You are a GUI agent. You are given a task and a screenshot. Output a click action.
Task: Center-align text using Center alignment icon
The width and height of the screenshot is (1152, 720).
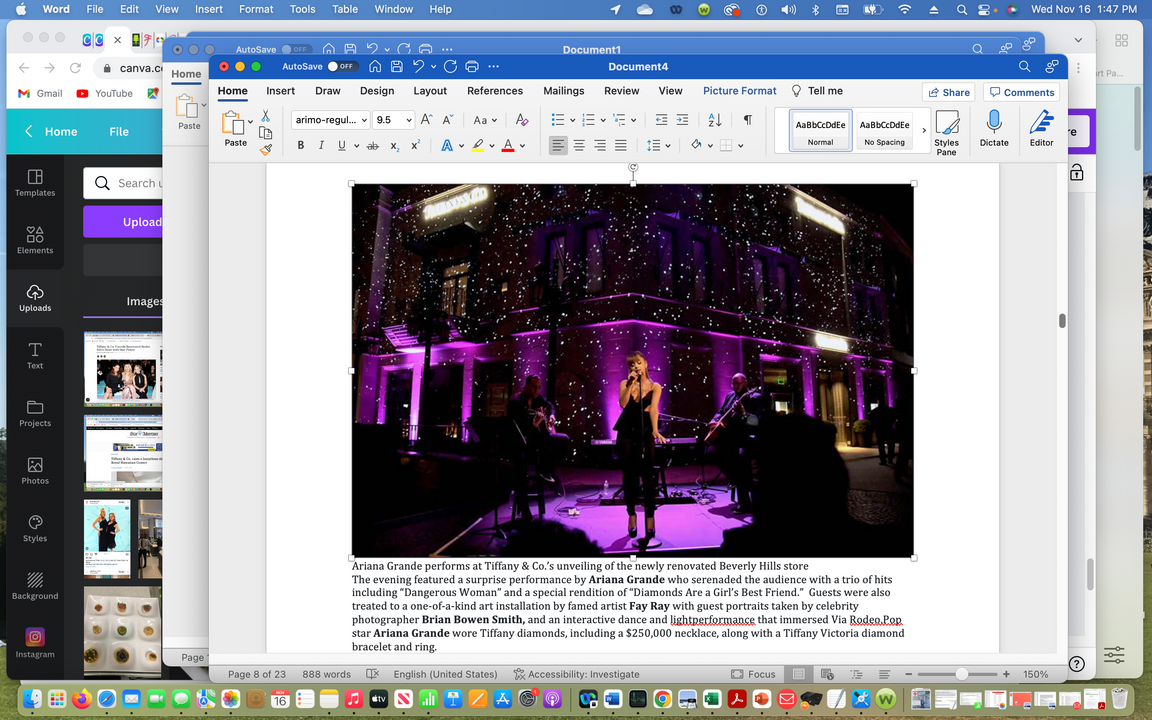[579, 146]
